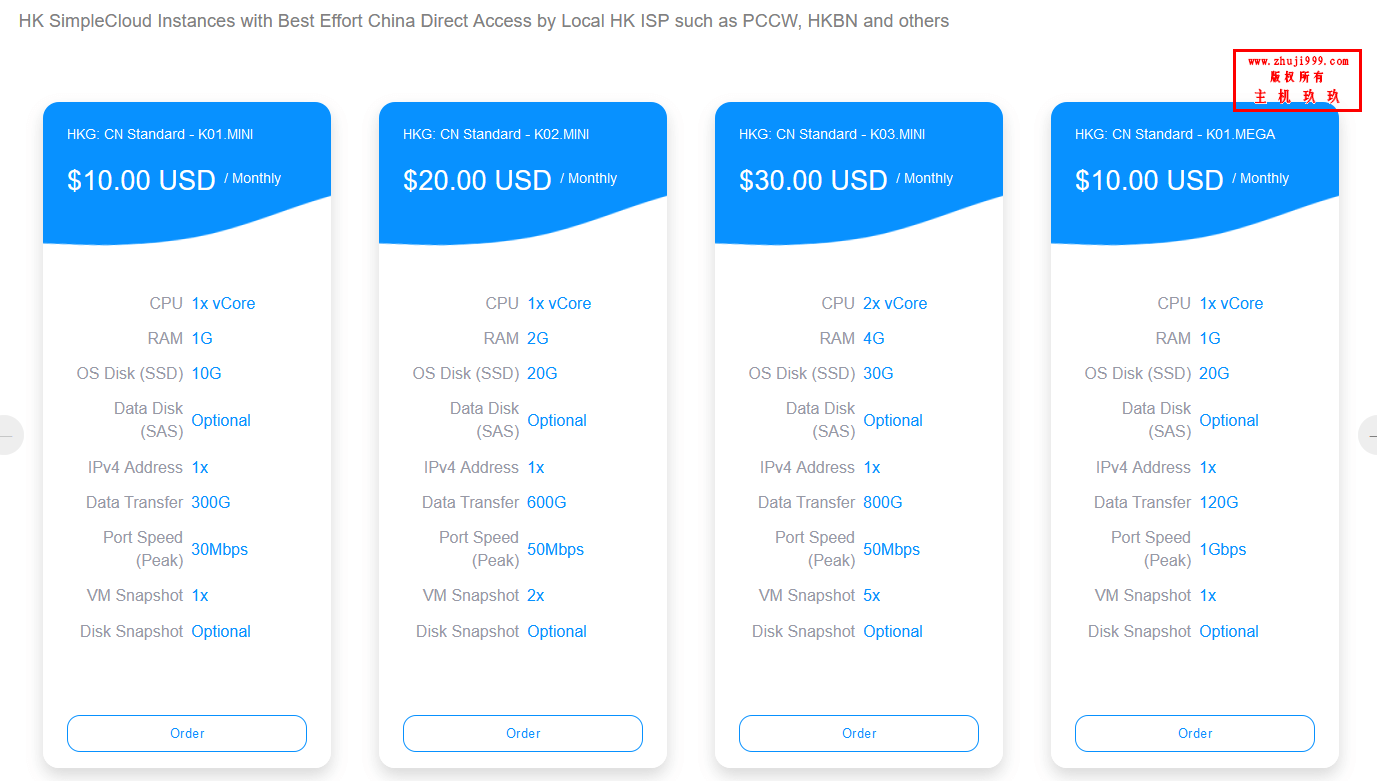
Task: Order the K01.MEGA plan
Action: tap(1195, 733)
